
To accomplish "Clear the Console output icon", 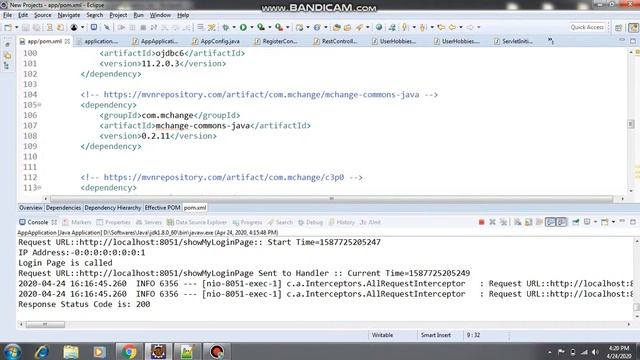I will [518, 222].
